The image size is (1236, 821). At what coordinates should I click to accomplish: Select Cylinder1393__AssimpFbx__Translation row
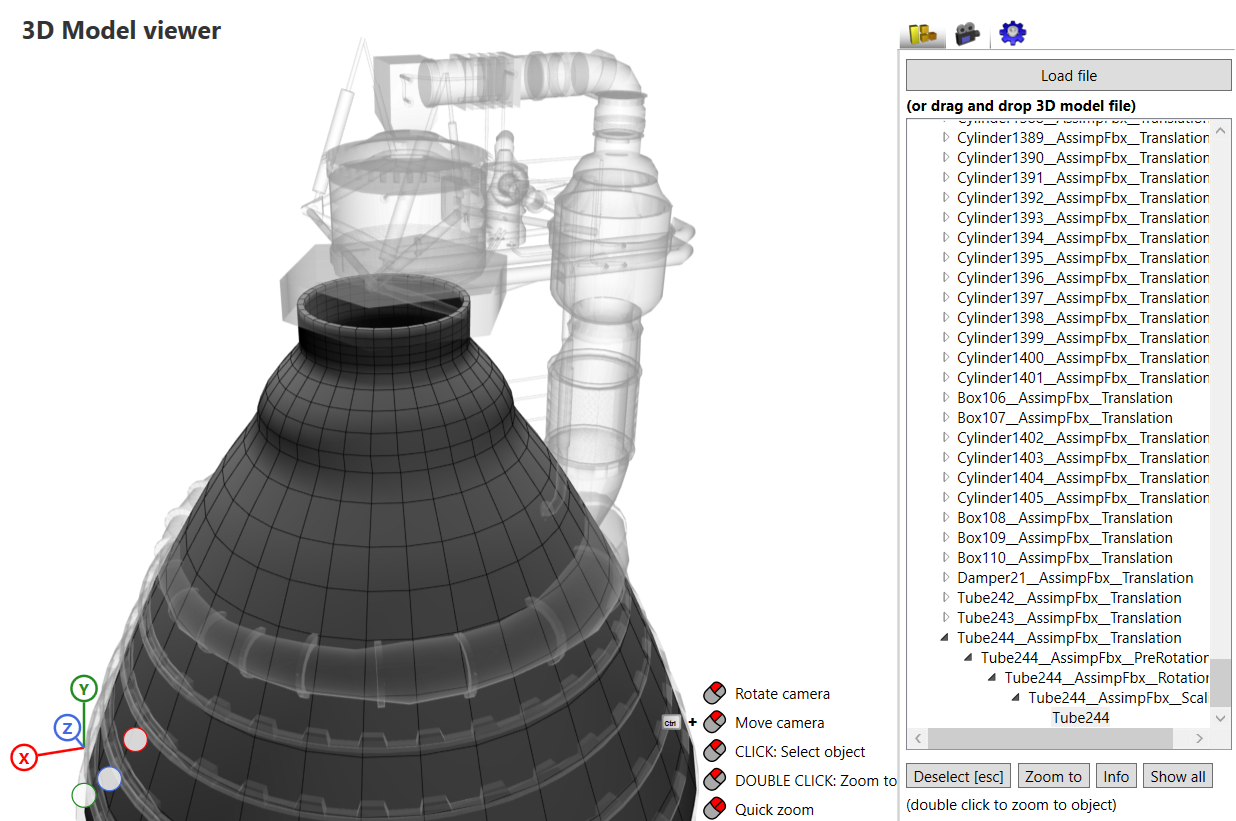(x=1083, y=217)
